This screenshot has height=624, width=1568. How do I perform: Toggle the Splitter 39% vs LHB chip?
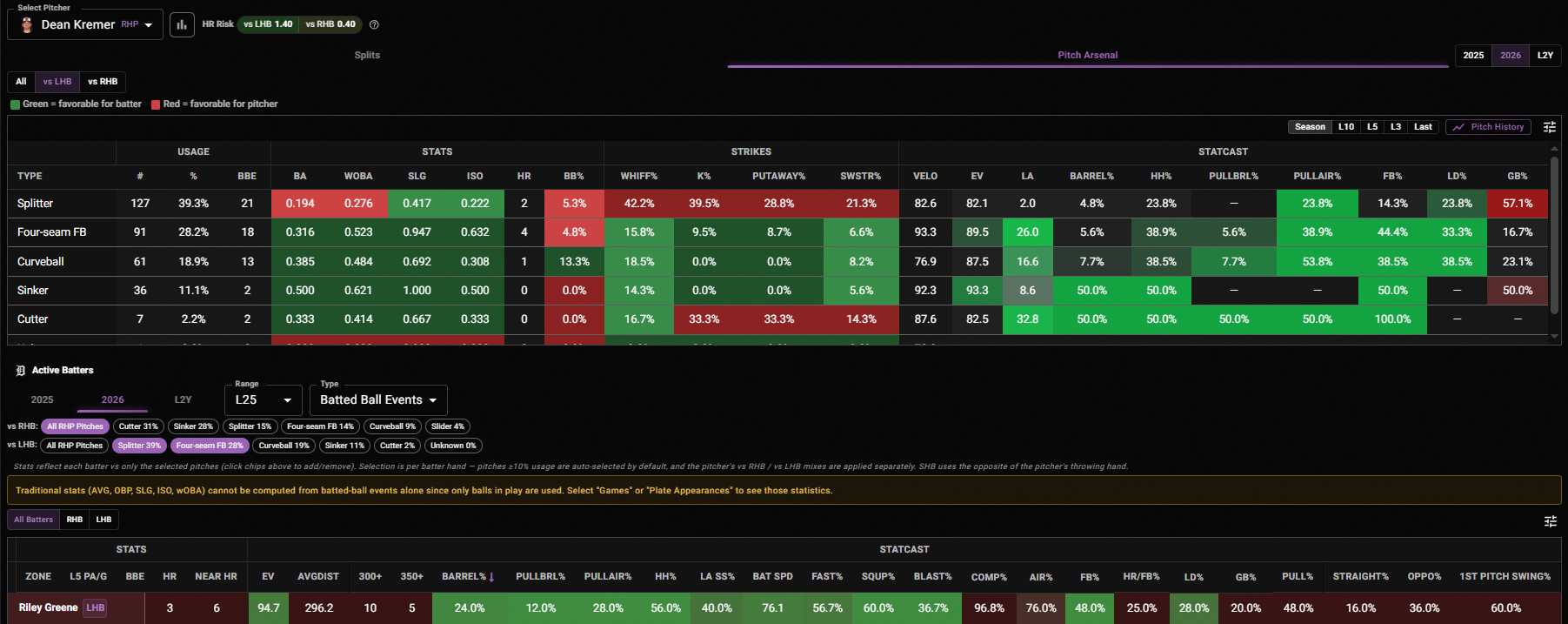139,446
